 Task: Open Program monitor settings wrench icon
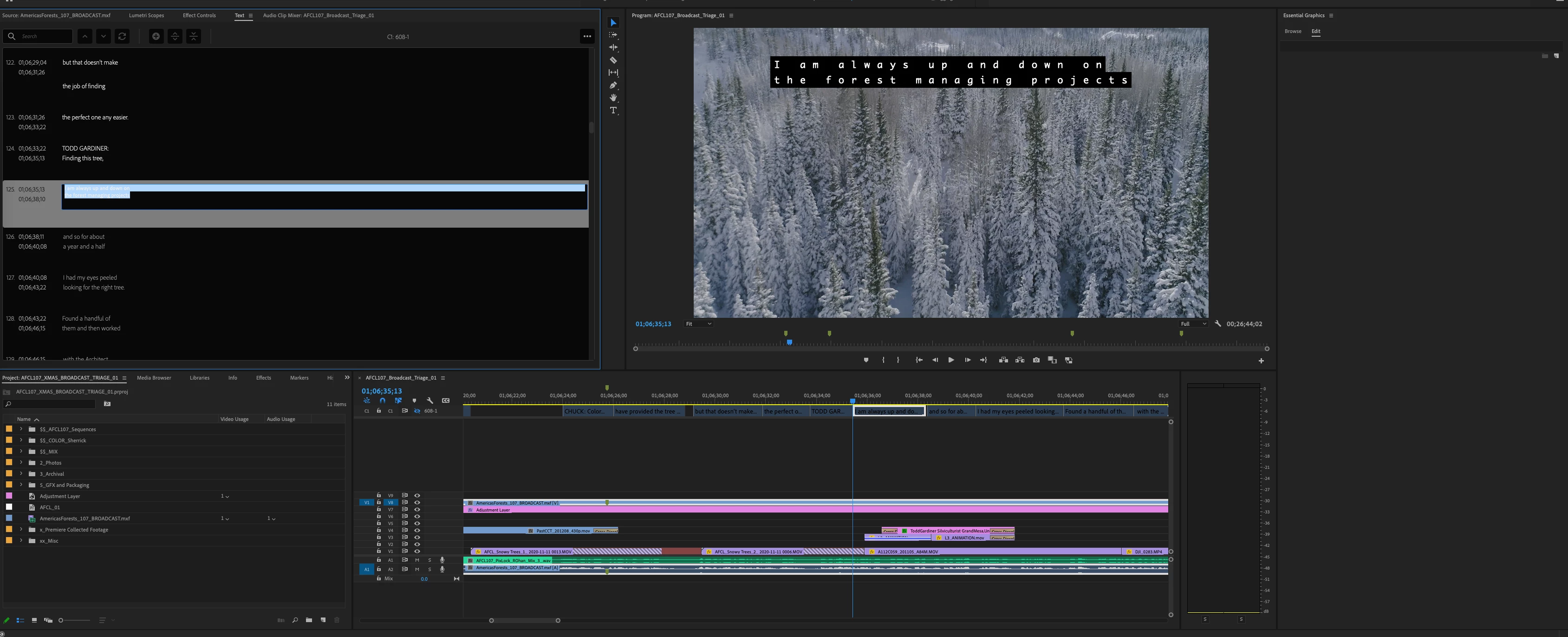point(1218,324)
